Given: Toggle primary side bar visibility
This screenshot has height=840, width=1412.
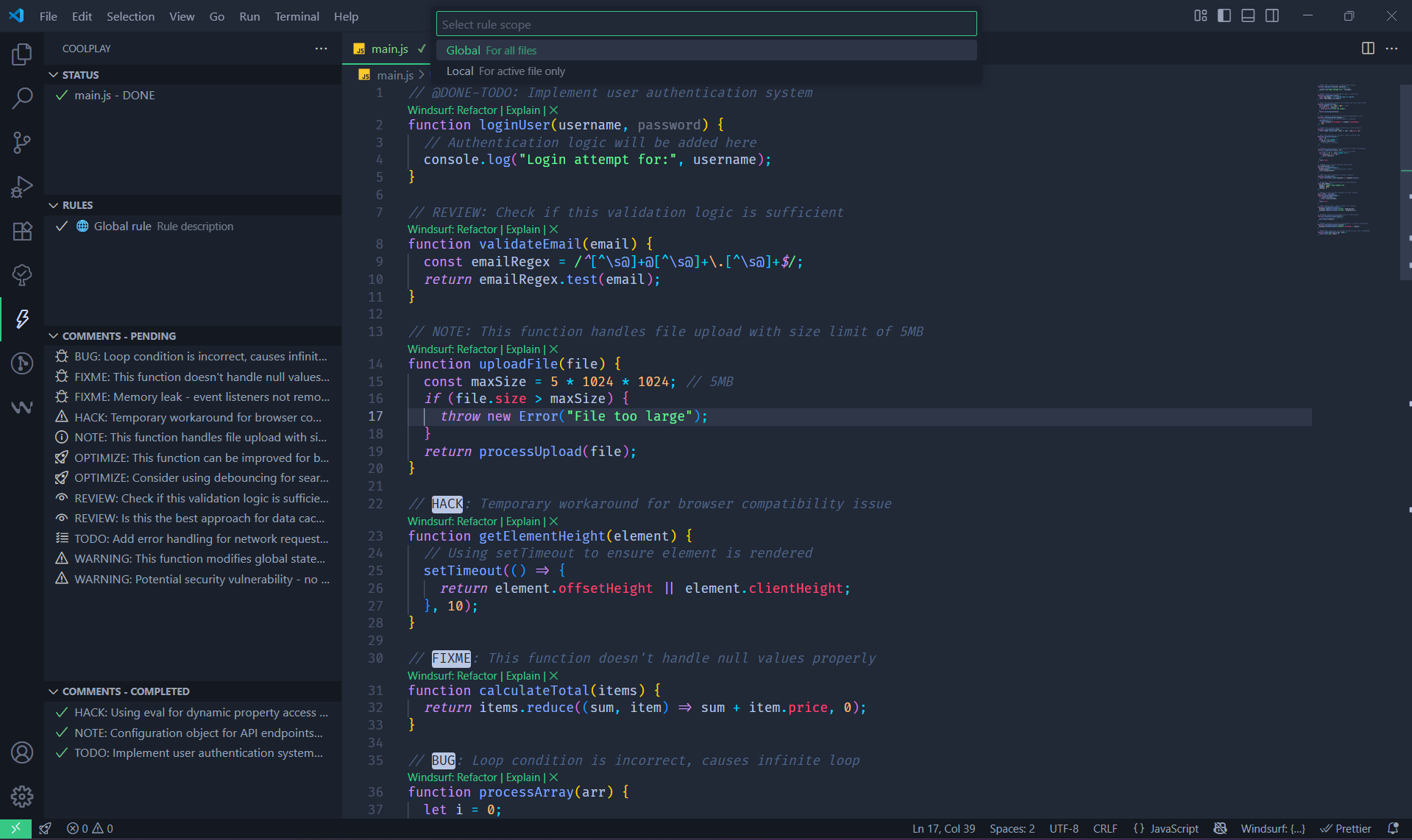Looking at the screenshot, I should coord(1224,15).
